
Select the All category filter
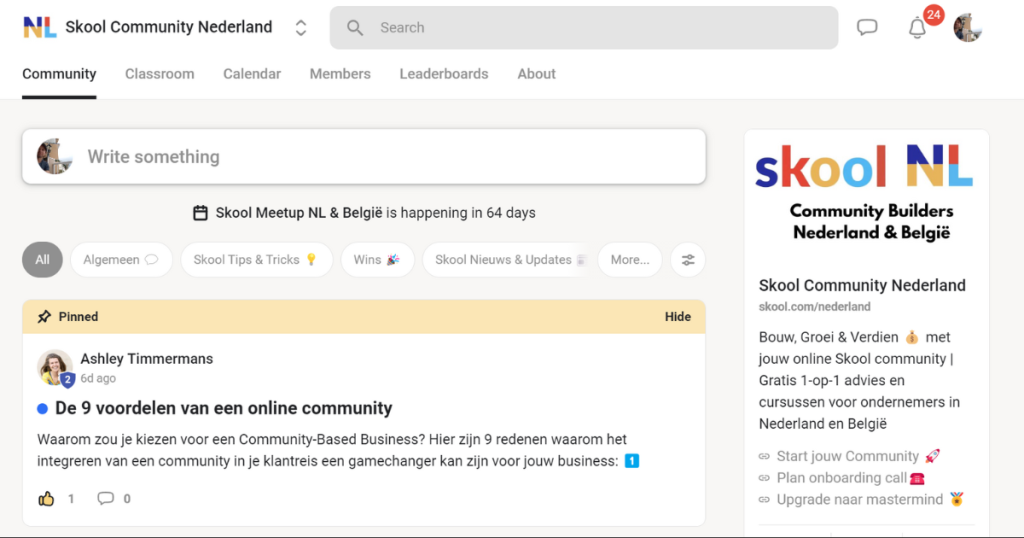[42, 260]
